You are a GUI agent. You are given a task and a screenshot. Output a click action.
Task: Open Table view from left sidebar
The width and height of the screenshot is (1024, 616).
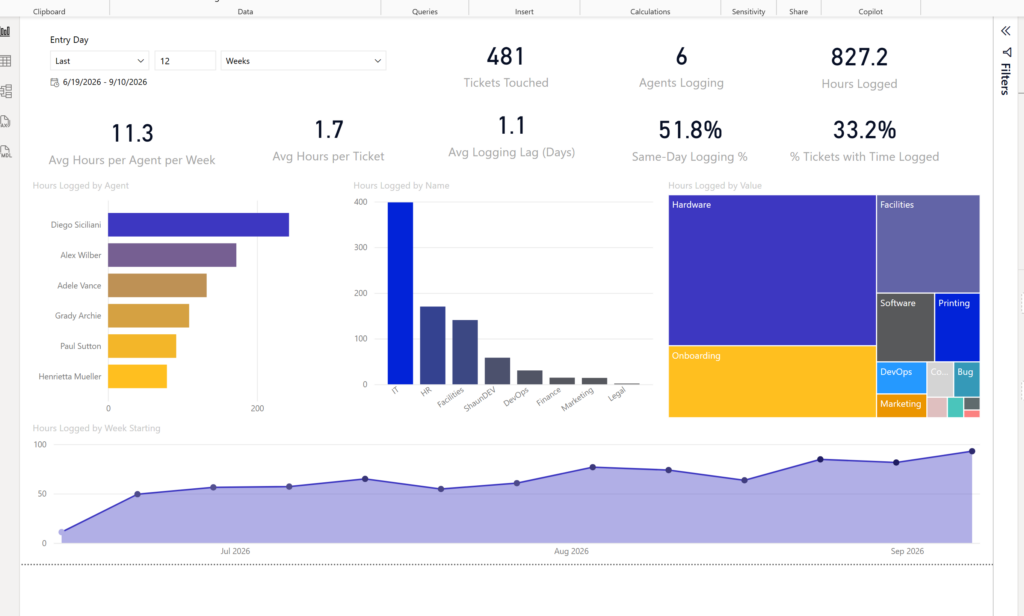[x=6, y=61]
